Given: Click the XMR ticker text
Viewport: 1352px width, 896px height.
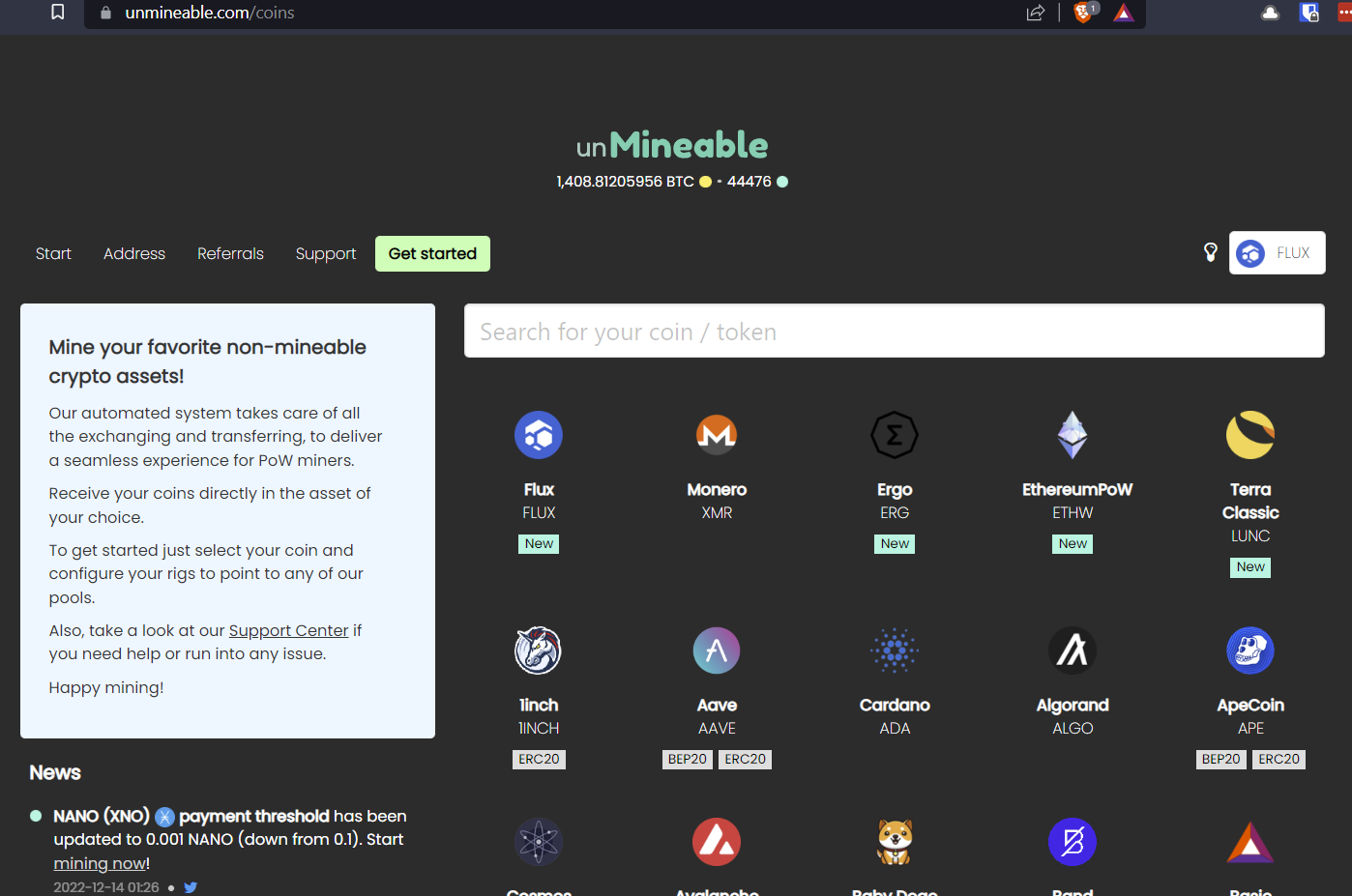Looking at the screenshot, I should [x=717, y=513].
